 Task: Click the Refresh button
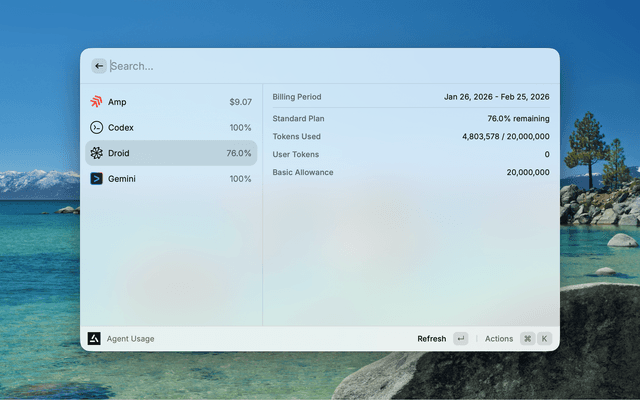[432, 339]
